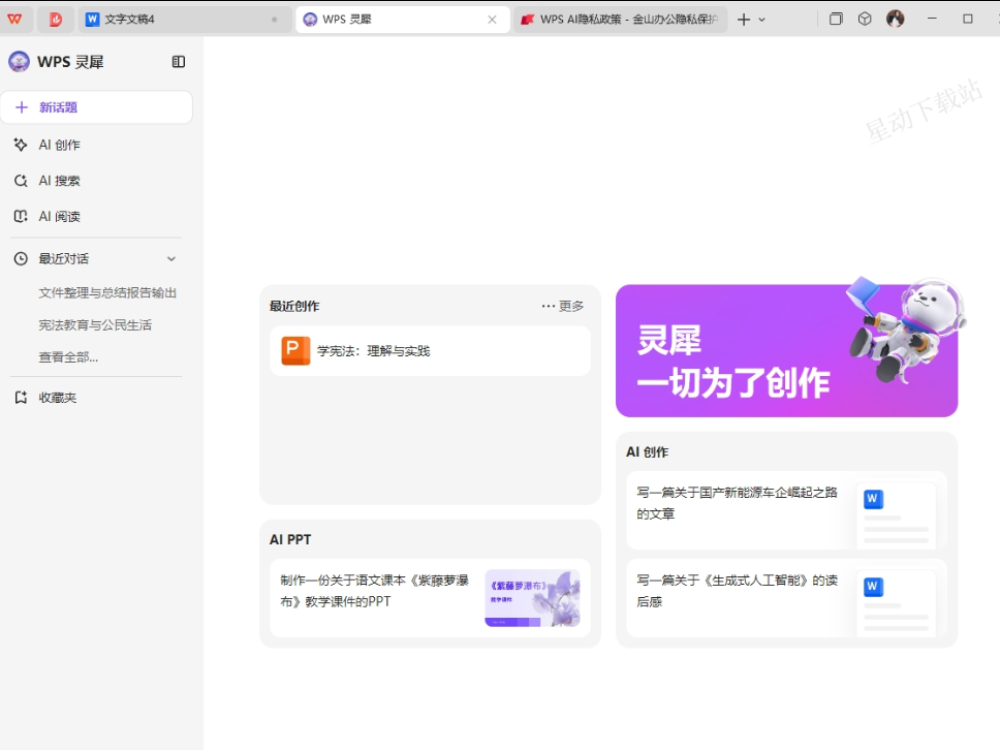Open the 学宪法：理解与实践 presentation

click(430, 351)
